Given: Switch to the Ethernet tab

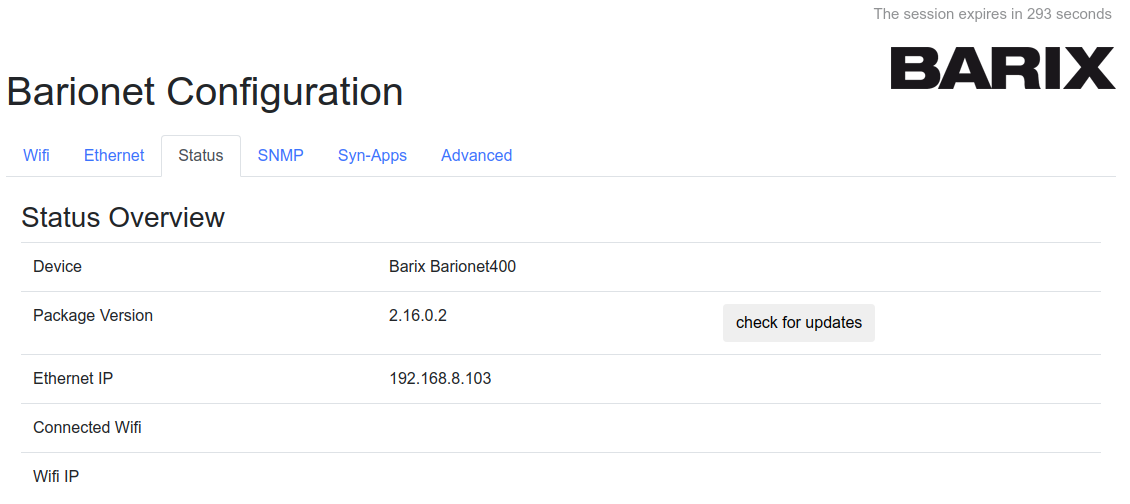Looking at the screenshot, I should [x=114, y=156].
